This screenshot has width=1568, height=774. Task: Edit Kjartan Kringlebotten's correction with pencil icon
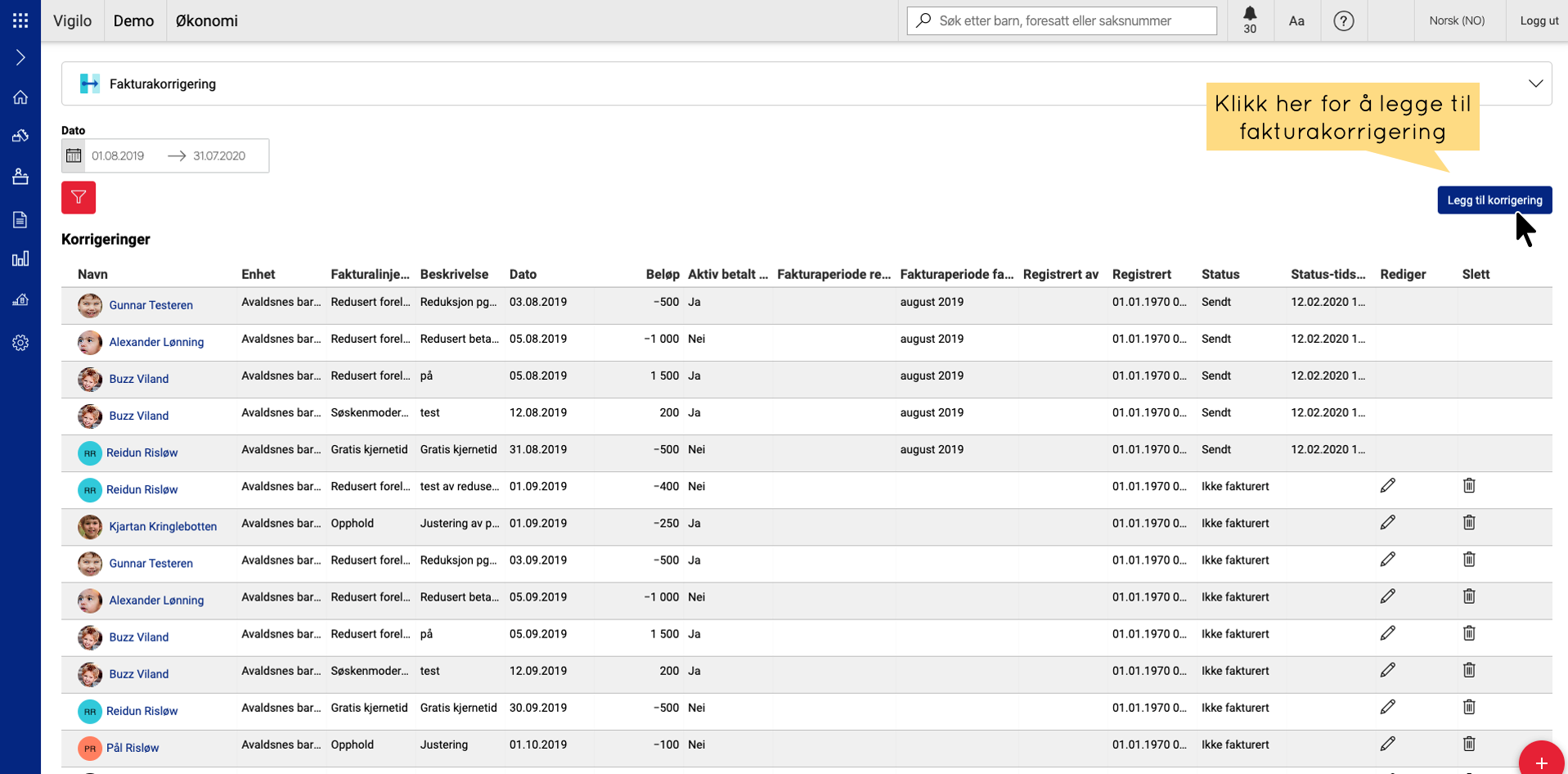click(x=1387, y=523)
